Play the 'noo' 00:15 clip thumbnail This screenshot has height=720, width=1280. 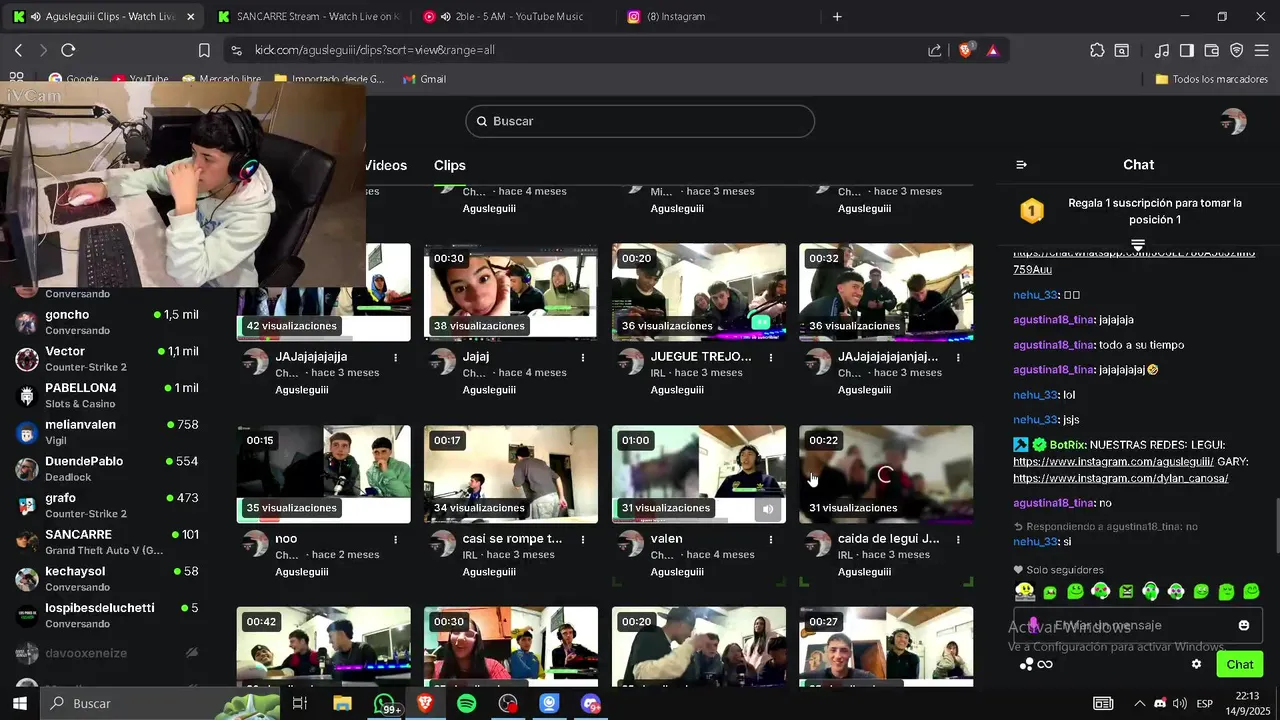323,474
